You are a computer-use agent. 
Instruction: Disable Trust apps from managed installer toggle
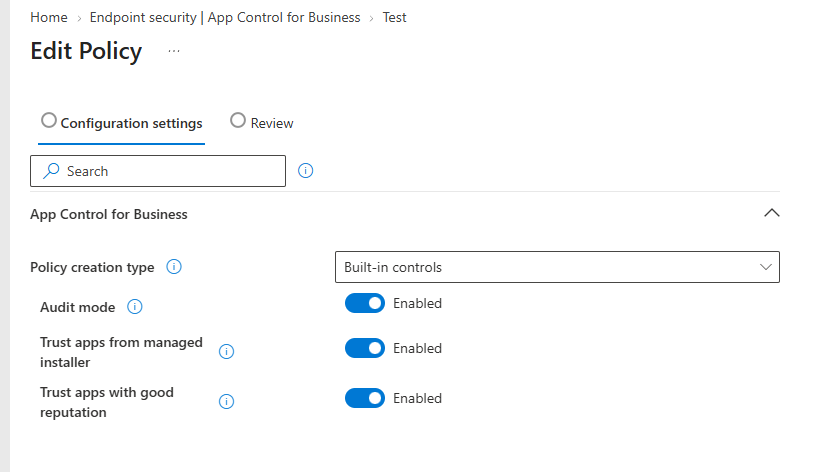[x=365, y=348]
